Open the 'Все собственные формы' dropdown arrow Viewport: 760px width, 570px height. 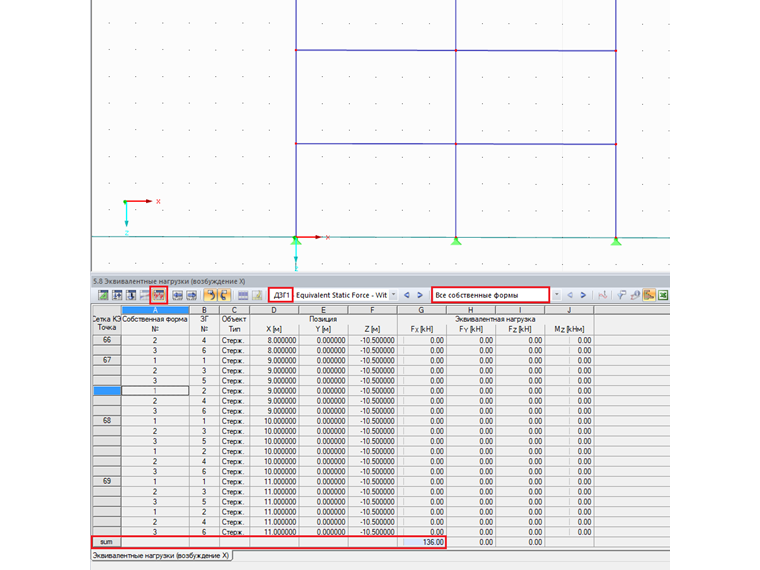click(556, 295)
